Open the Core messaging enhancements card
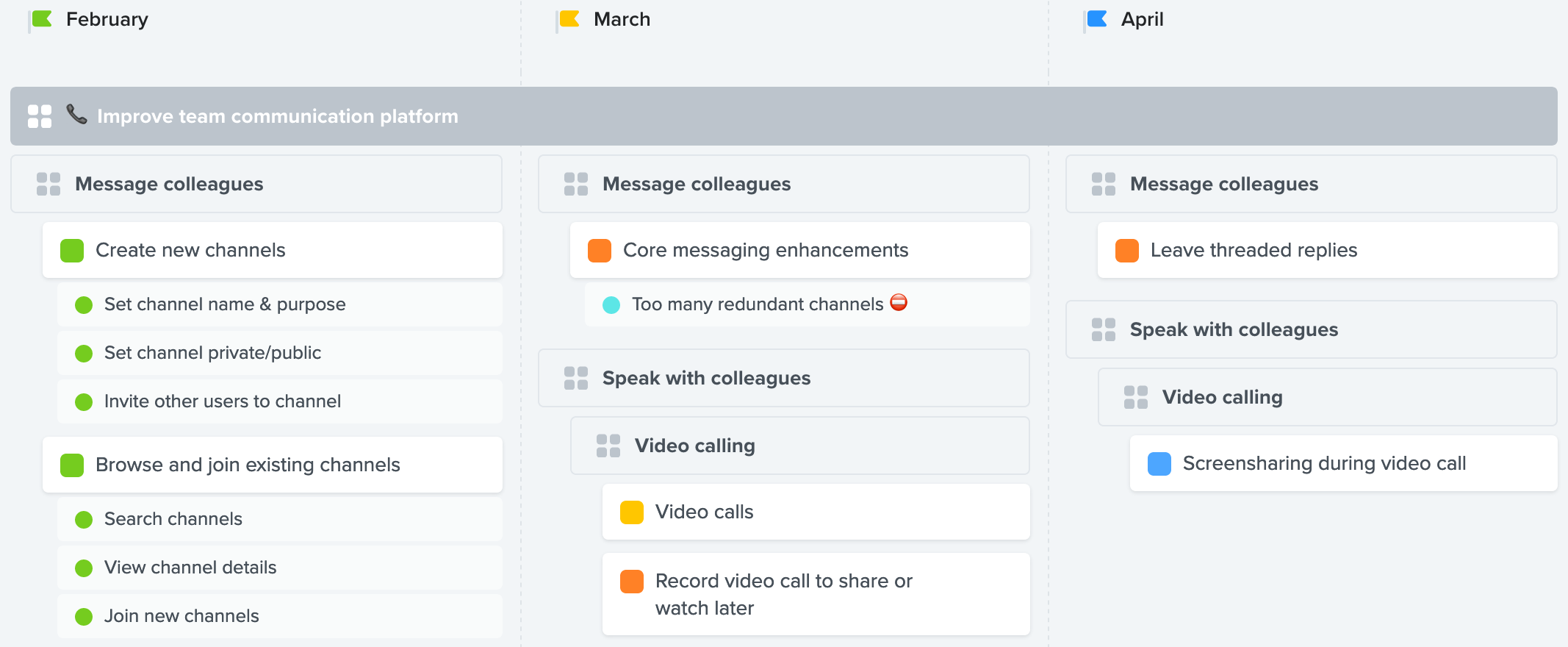 800,250
